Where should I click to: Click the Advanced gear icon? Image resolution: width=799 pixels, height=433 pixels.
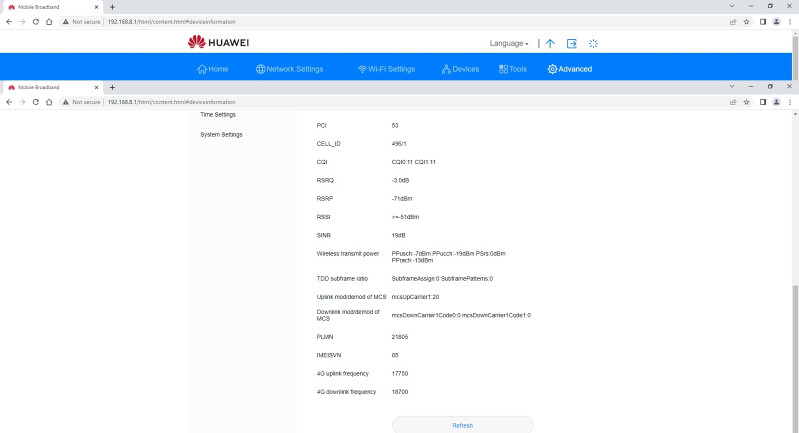point(552,69)
